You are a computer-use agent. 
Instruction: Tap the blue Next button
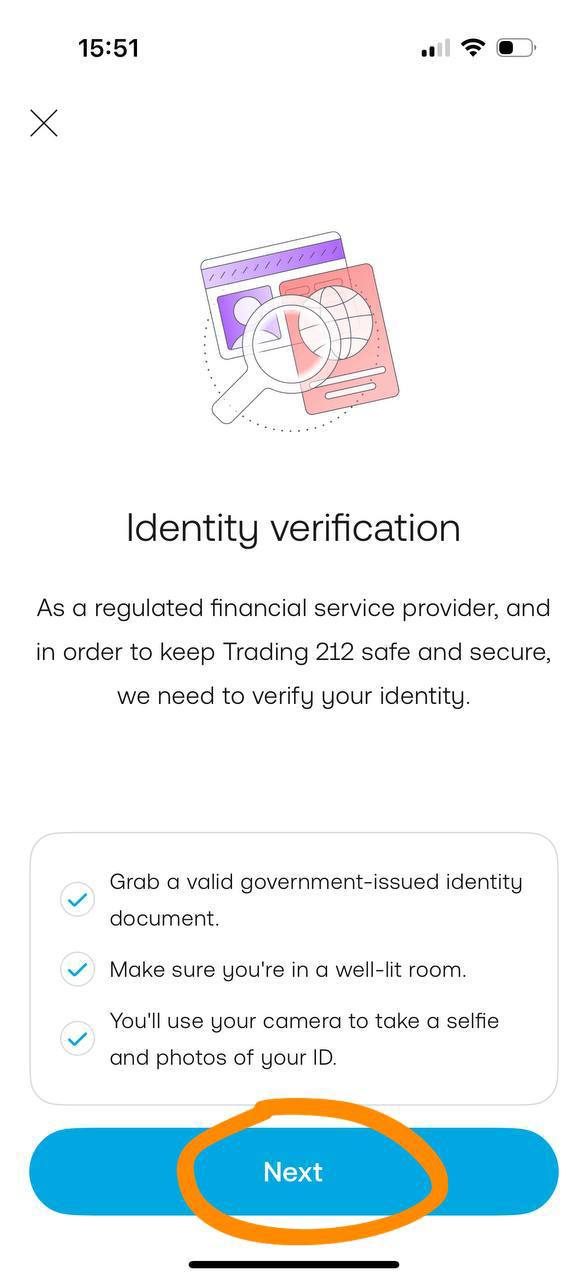point(293,1172)
